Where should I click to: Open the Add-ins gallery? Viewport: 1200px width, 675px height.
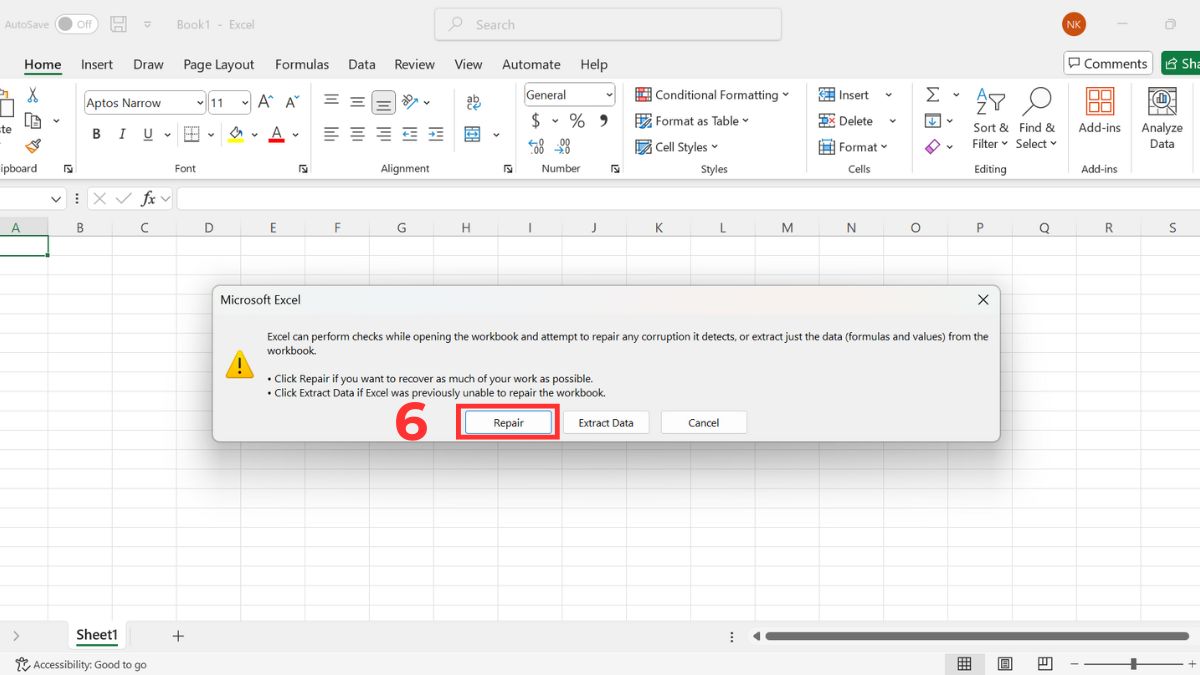pyautogui.click(x=1099, y=110)
